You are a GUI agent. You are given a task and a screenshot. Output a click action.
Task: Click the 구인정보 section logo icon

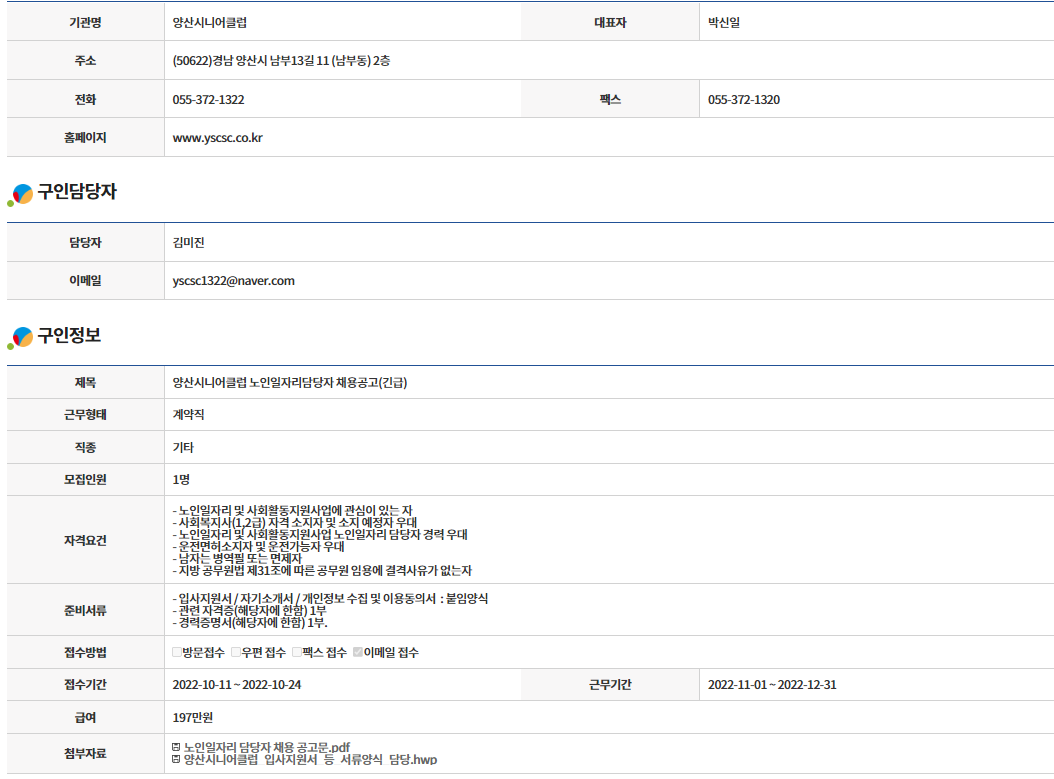pyautogui.click(x=20, y=337)
